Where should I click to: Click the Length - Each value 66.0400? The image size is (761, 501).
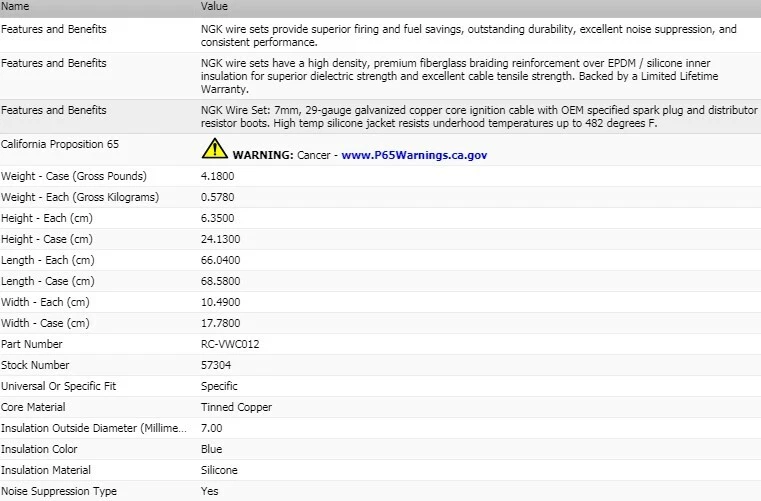220,260
